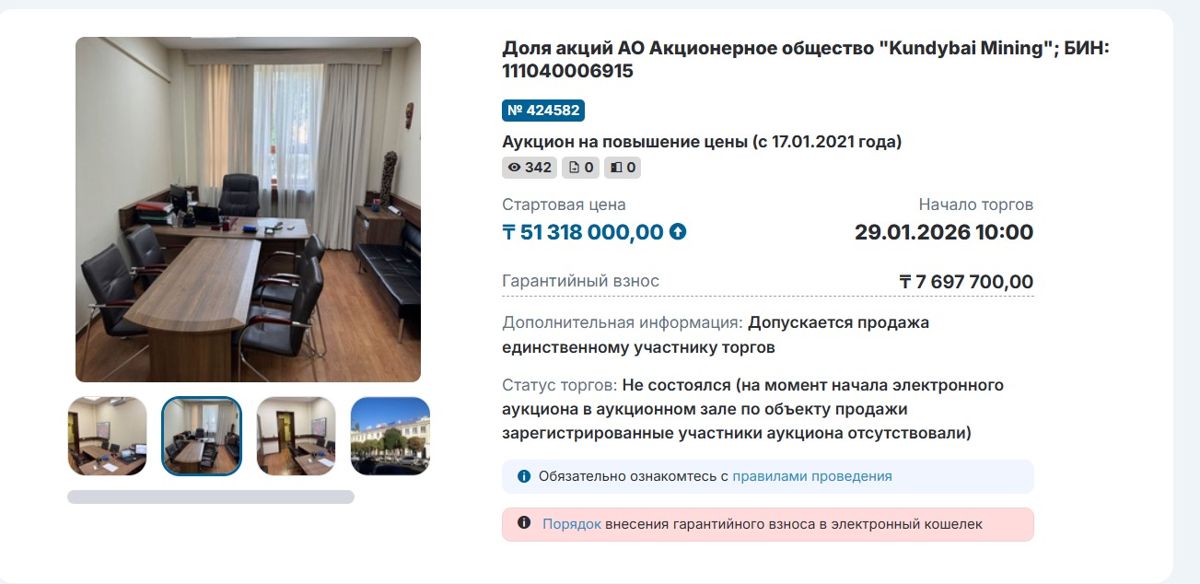Select the street view building thumbnail

pos(391,436)
